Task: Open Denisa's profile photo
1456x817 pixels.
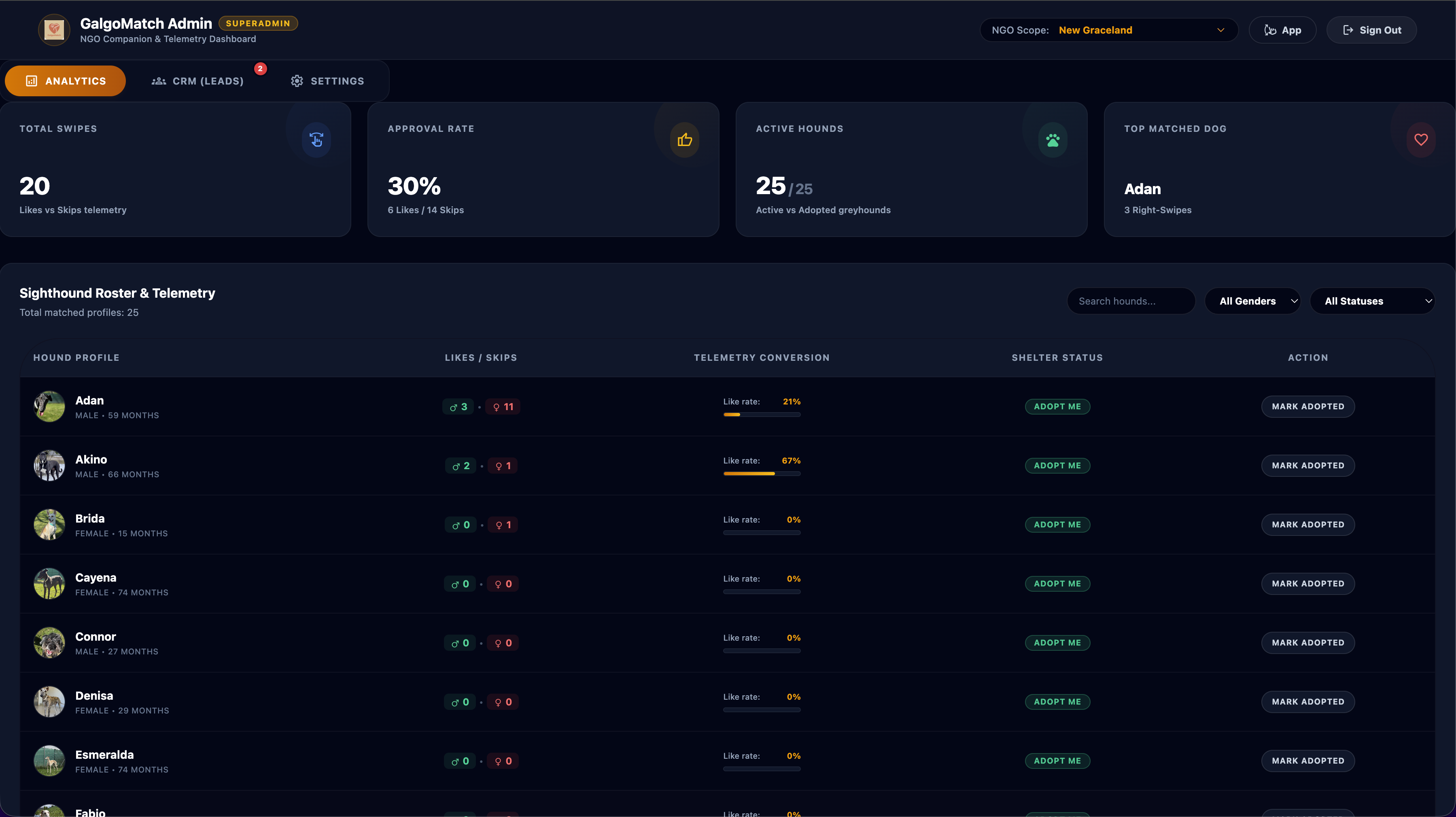Action: [49, 702]
